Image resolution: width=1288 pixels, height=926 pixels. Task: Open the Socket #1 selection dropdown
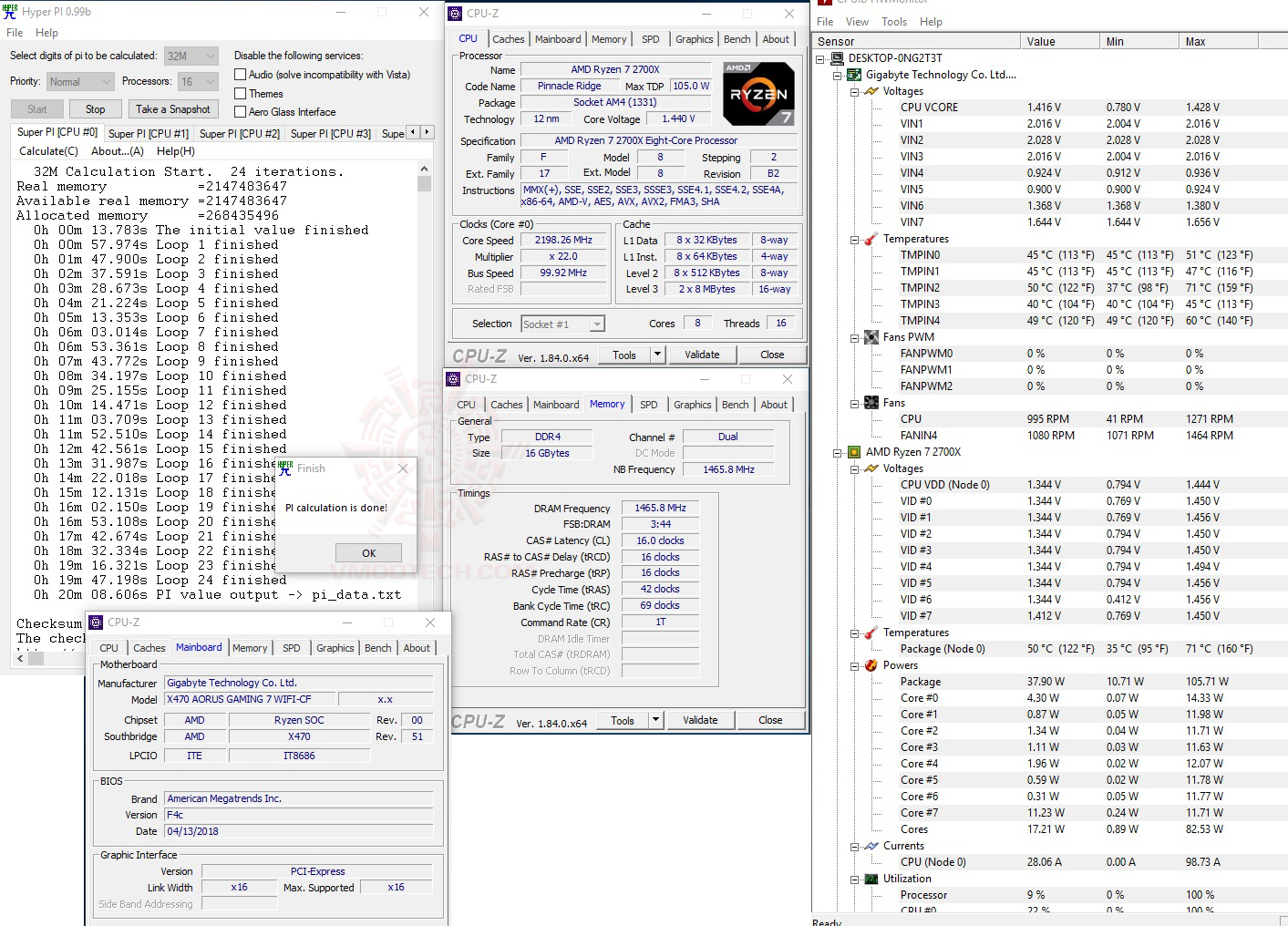pos(562,324)
